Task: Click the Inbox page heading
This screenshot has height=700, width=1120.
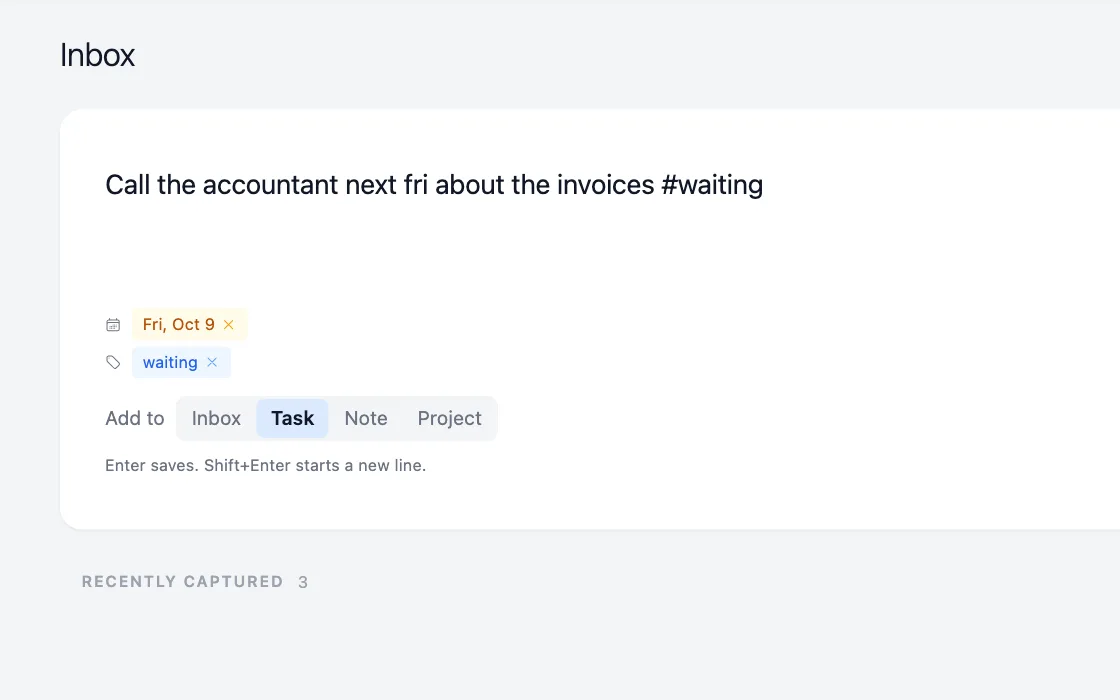Action: point(97,55)
